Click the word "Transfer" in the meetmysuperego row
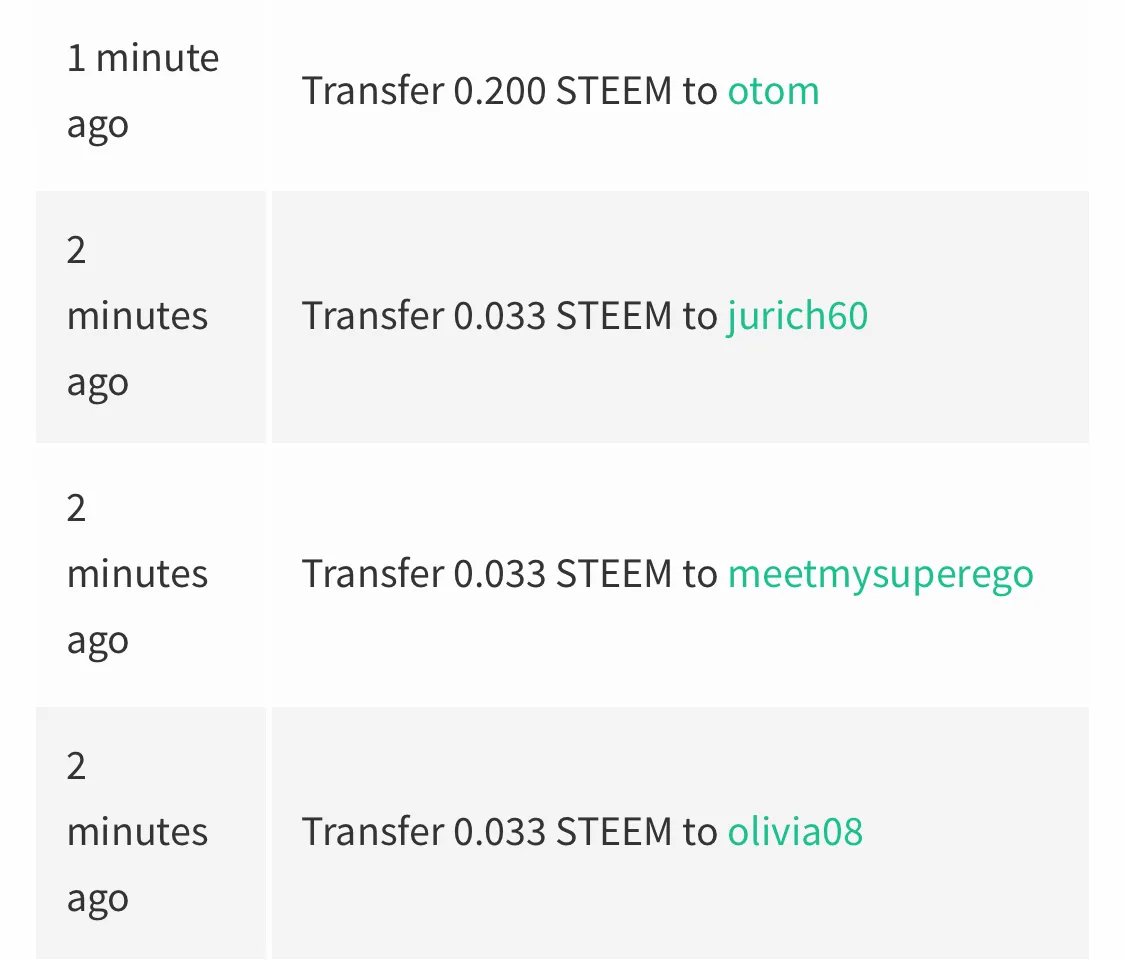The height and width of the screenshot is (960, 1125). coord(373,574)
